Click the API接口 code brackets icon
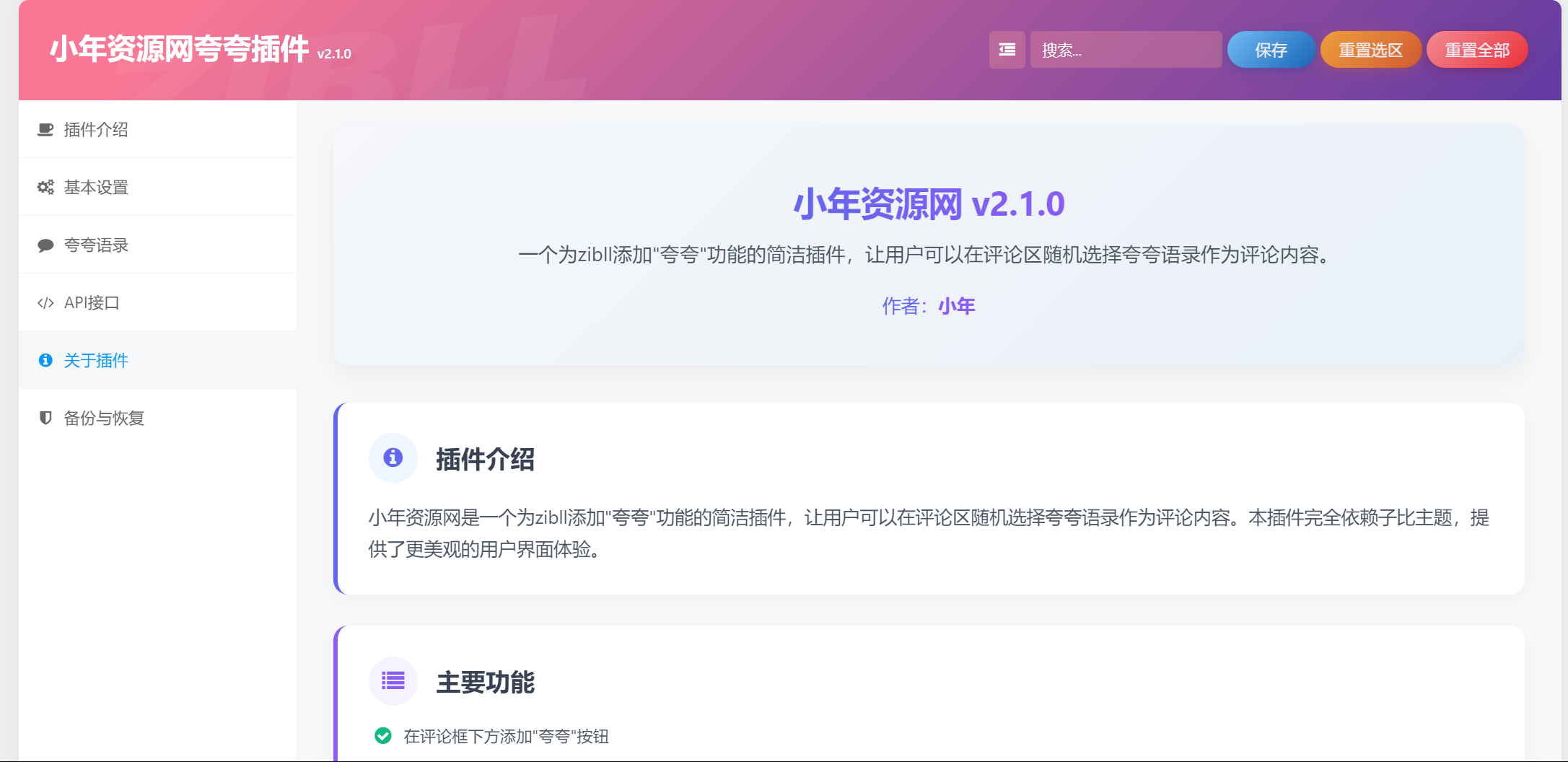 pos(45,302)
